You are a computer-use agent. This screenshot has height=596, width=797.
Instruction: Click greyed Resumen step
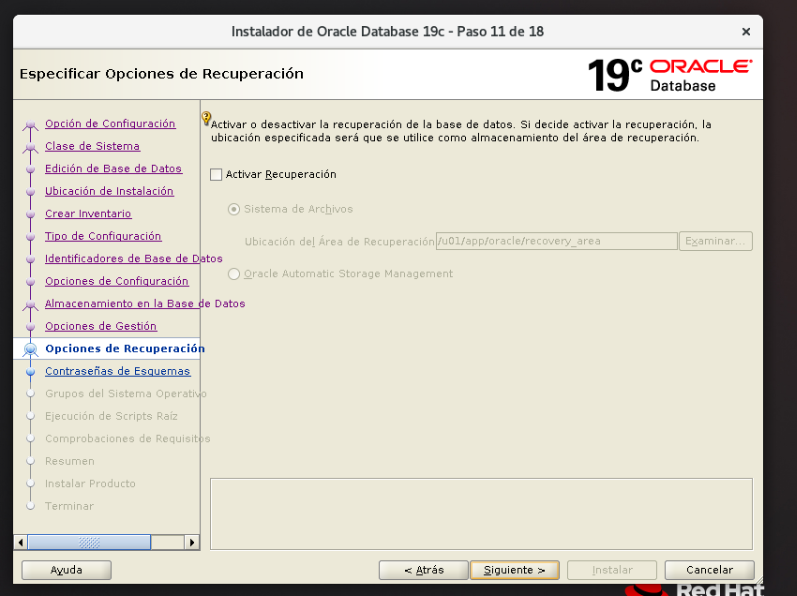tap(70, 461)
